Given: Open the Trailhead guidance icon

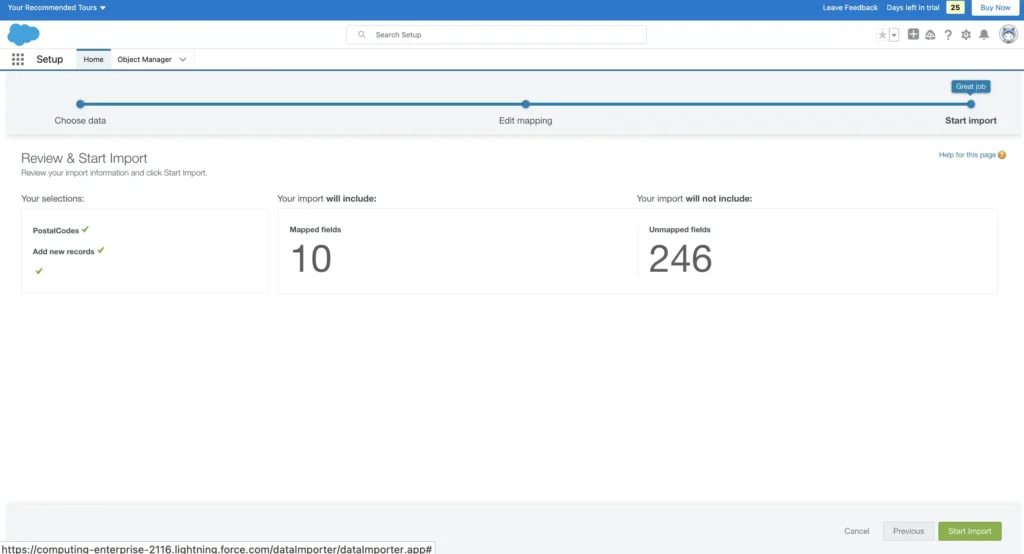Looking at the screenshot, I should tap(930, 35).
